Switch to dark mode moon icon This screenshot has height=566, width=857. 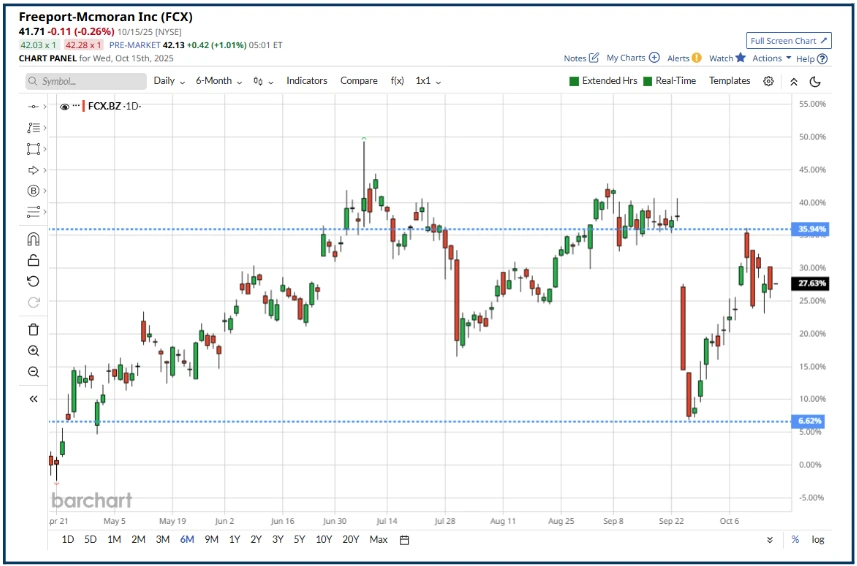(x=815, y=81)
